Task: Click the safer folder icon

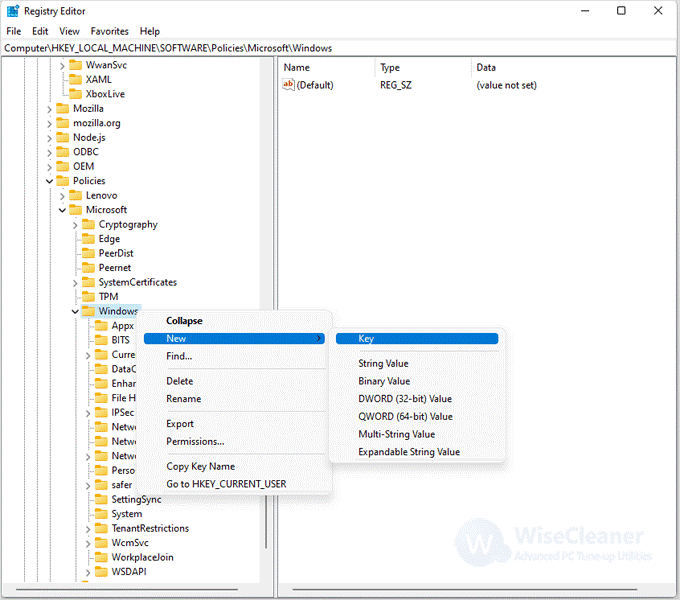Action: [x=101, y=485]
